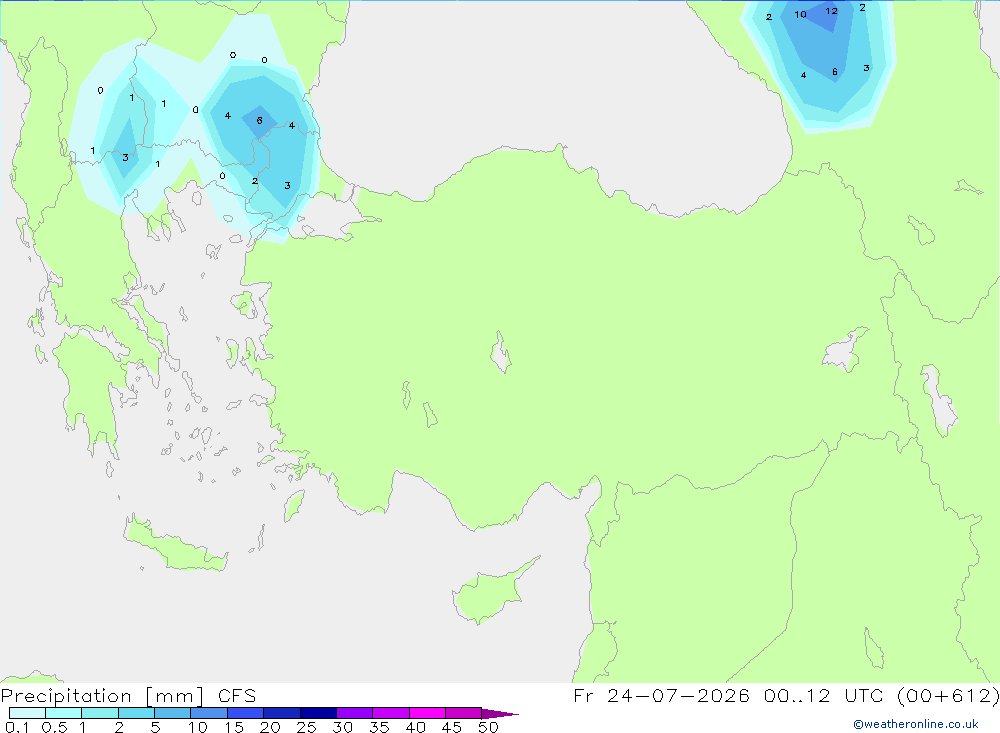Click the '50' legend scale label
Image resolution: width=1000 pixels, height=733 pixels.
point(489,727)
